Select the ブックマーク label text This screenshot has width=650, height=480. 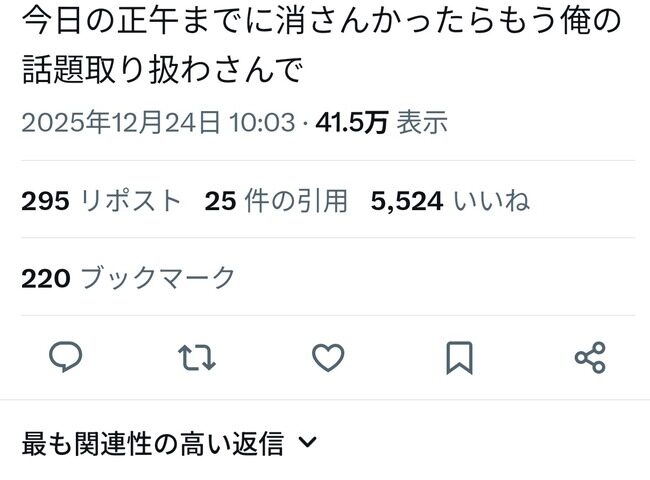point(158,278)
